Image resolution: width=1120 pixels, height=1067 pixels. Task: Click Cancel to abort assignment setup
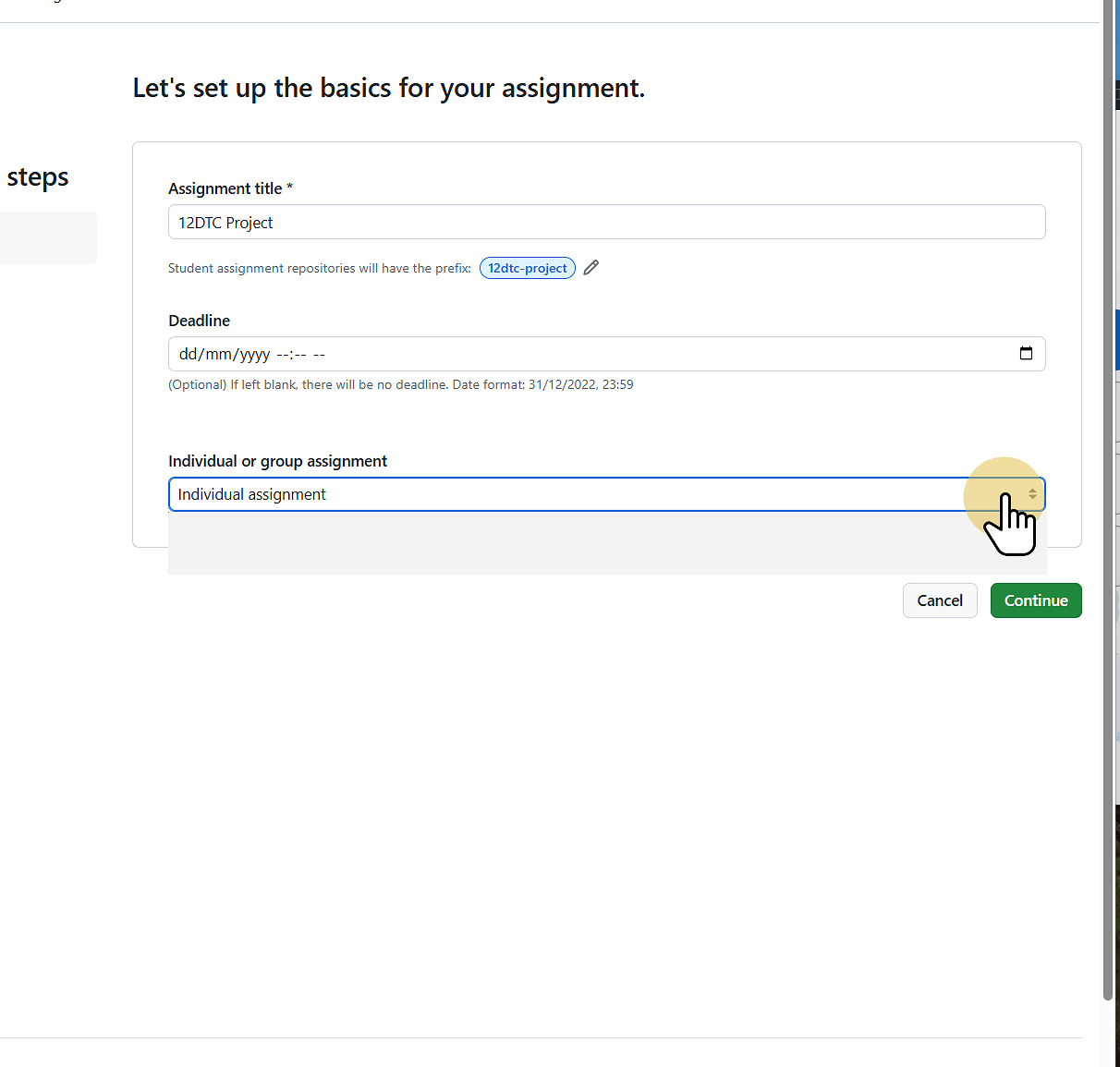coord(939,600)
